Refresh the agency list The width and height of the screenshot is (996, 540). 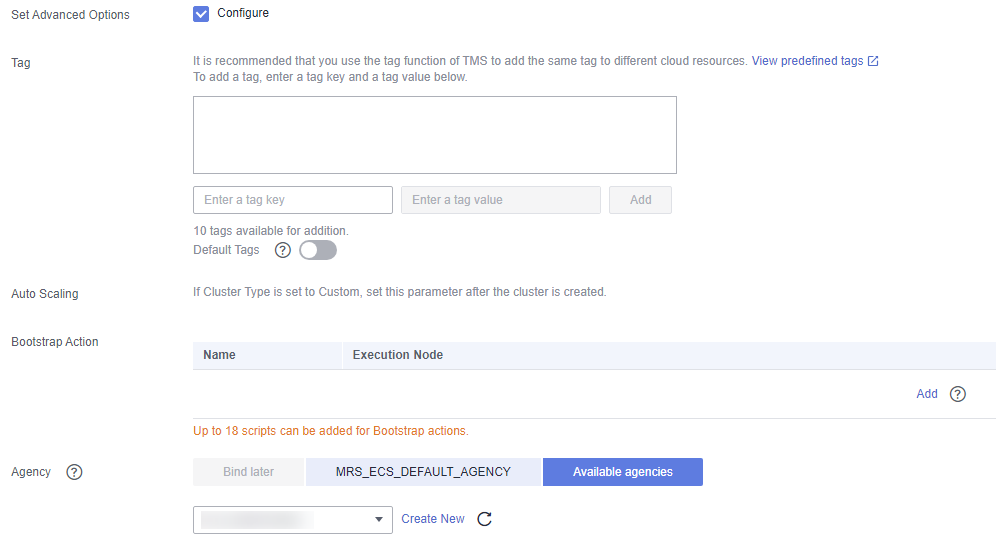coord(485,519)
